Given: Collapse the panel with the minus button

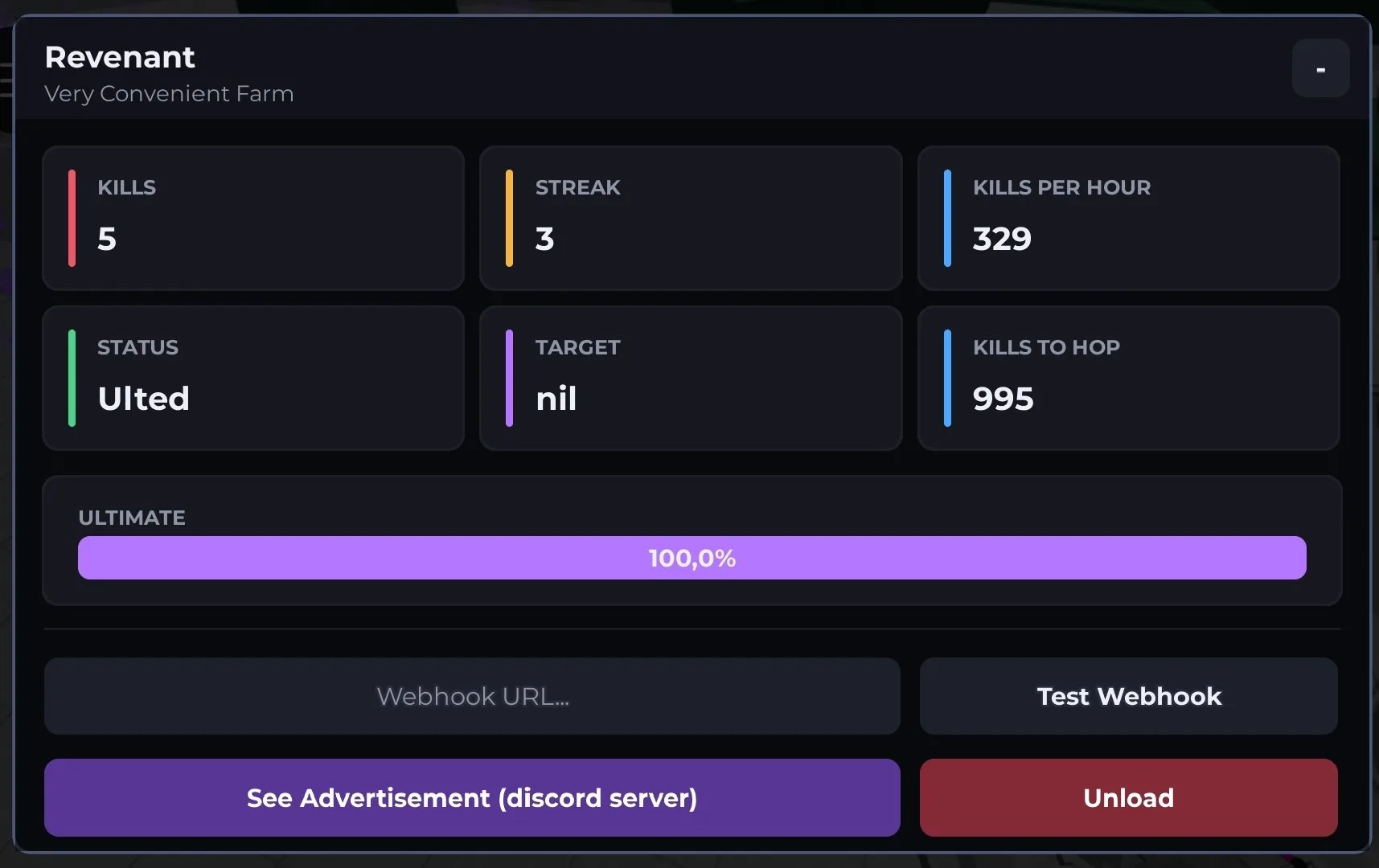Looking at the screenshot, I should tap(1320, 68).
